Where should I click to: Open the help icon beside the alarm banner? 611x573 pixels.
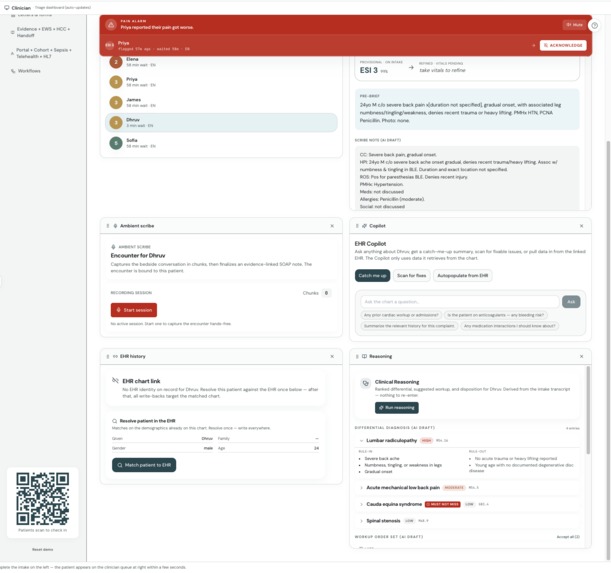click(x=594, y=25)
